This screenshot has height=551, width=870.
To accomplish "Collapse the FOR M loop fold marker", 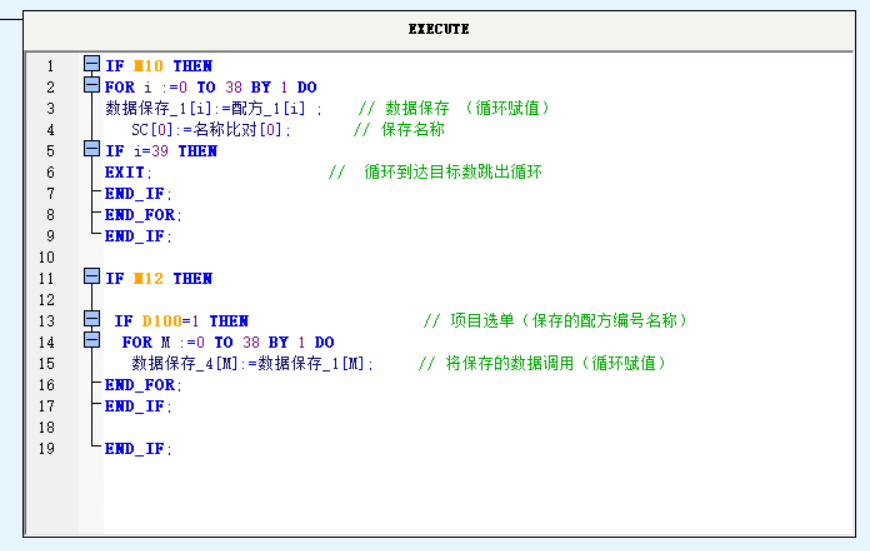I will pos(92,341).
